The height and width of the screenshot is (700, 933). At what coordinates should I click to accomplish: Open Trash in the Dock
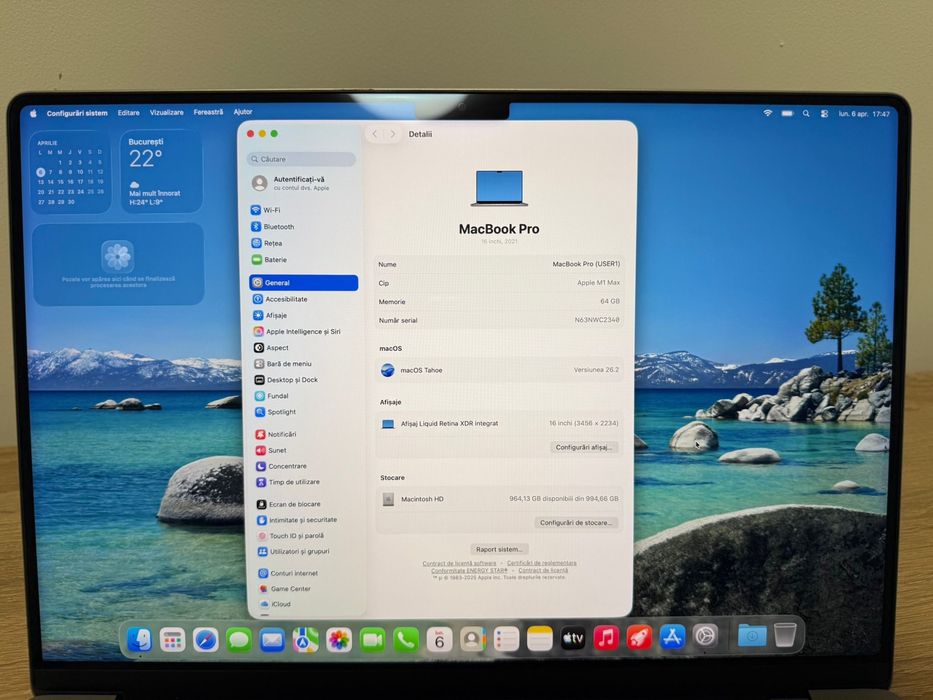[785, 635]
